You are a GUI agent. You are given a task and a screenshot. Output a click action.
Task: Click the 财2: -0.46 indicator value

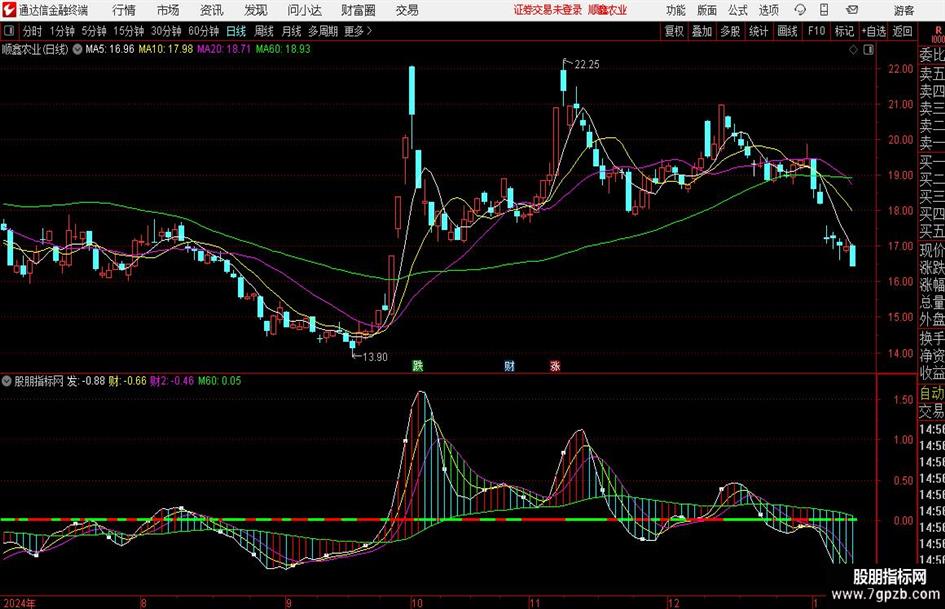(172, 381)
